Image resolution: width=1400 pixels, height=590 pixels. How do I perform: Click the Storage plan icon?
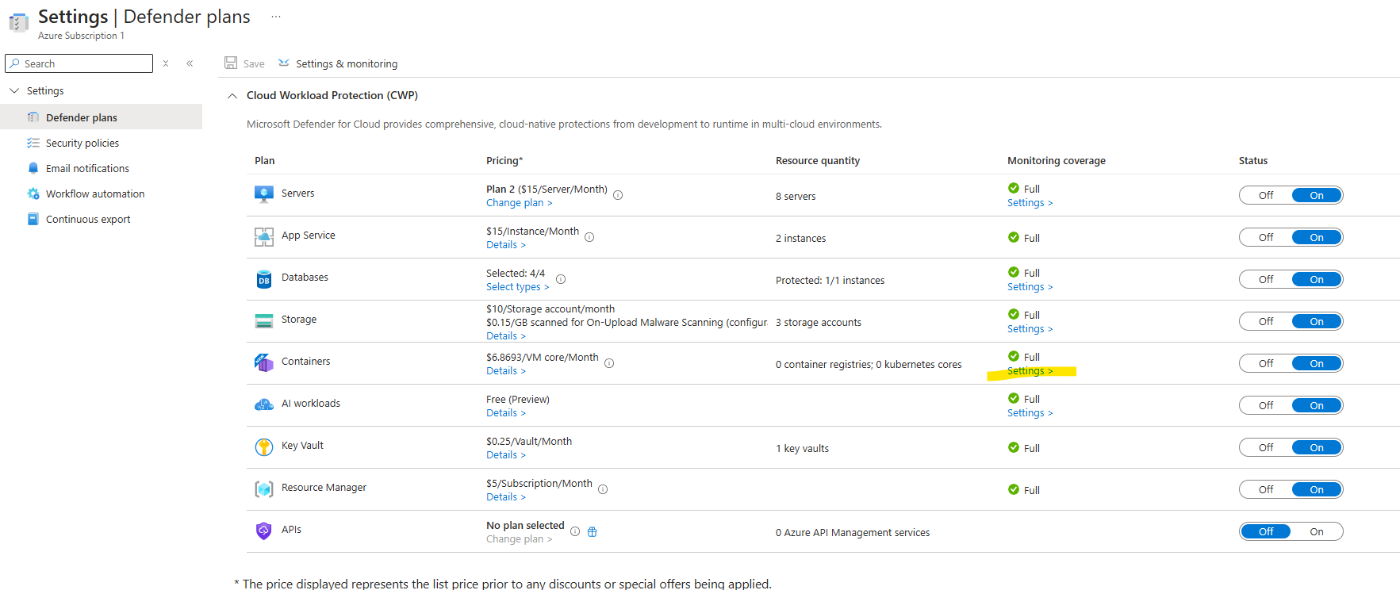264,321
